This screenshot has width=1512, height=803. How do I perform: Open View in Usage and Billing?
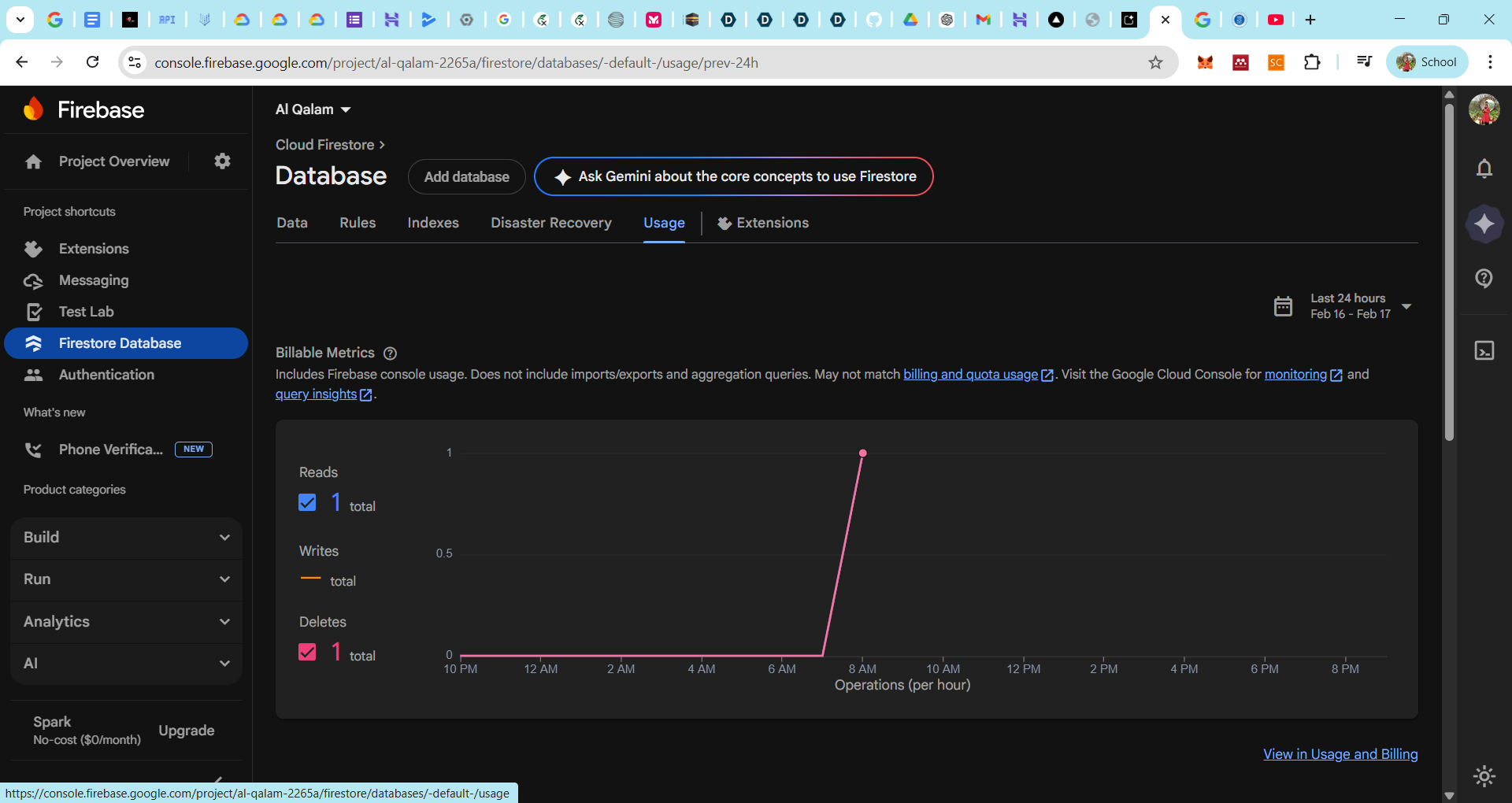[x=1340, y=754]
